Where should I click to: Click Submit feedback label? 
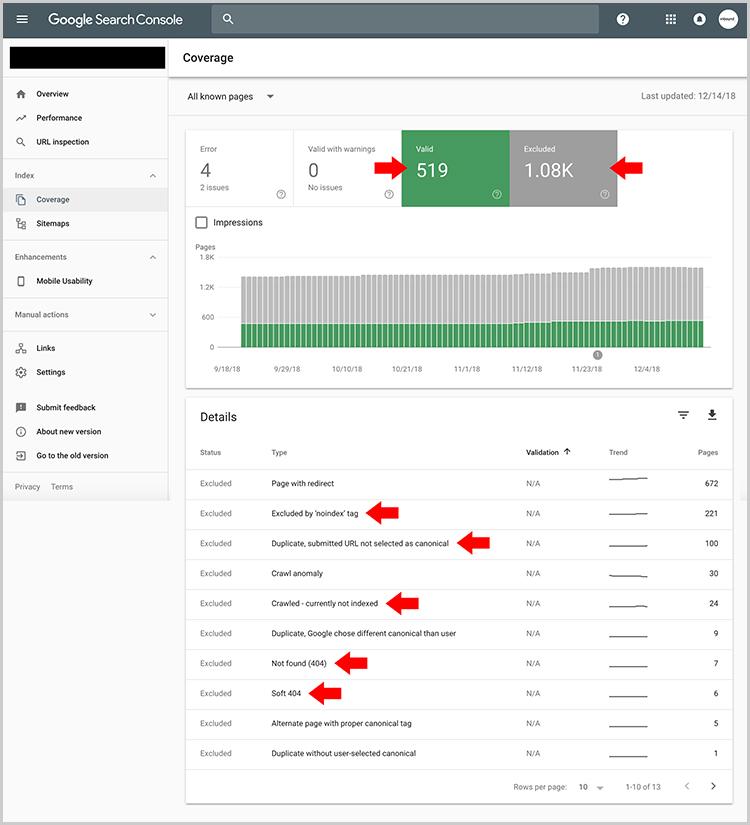[x=66, y=408]
